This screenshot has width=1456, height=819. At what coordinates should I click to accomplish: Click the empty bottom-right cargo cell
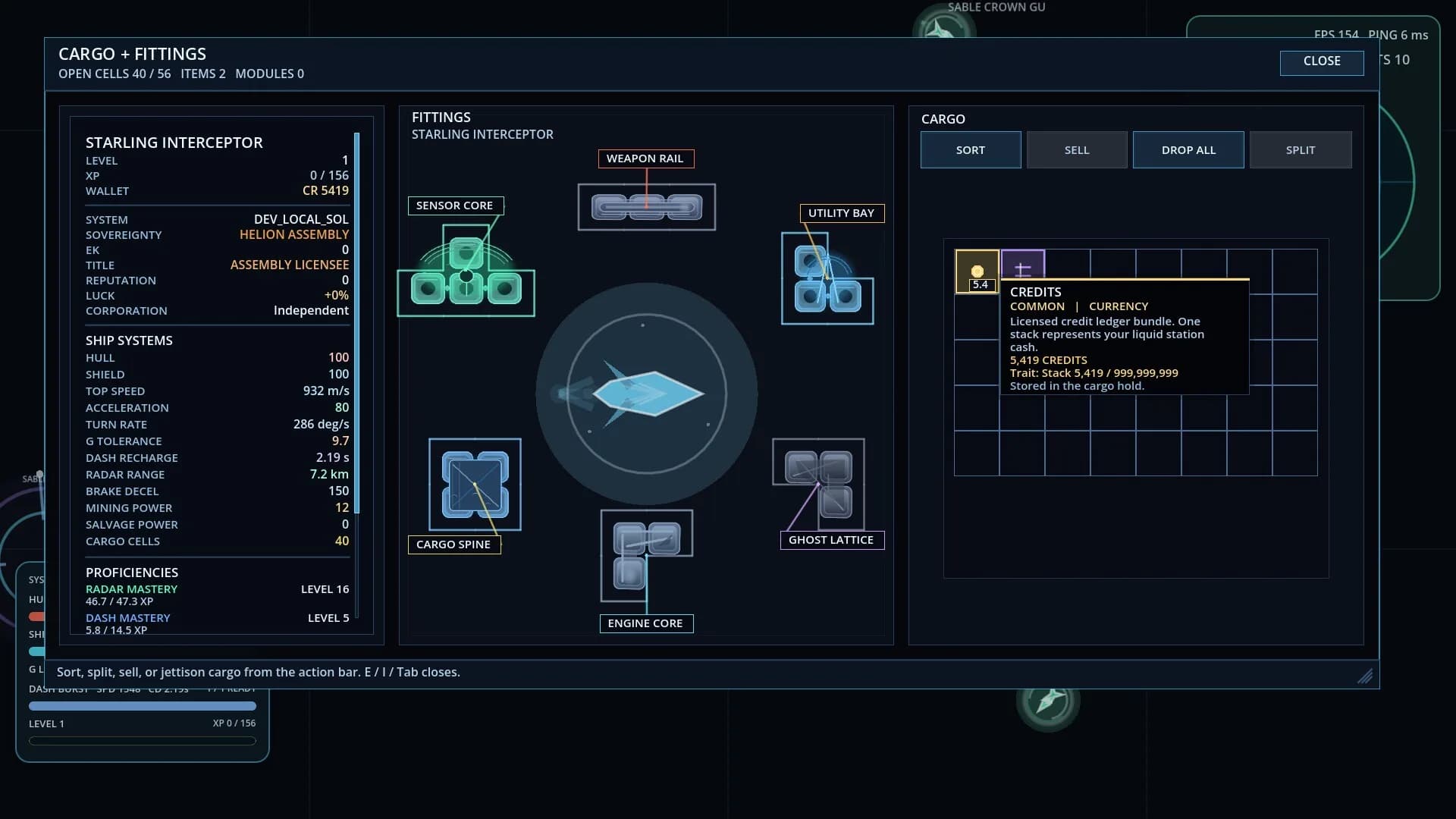(1294, 453)
